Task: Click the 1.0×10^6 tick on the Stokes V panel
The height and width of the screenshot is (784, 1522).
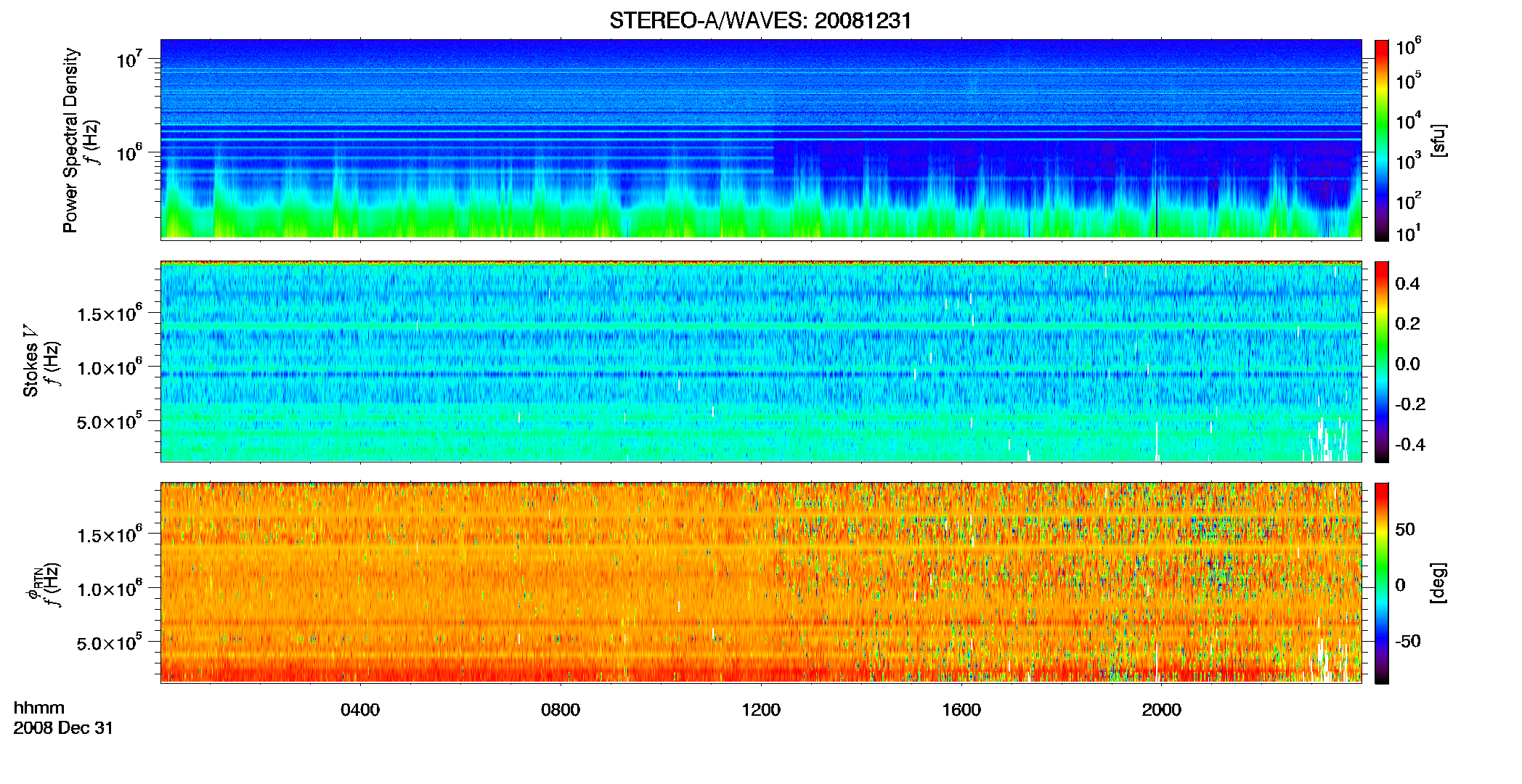Action: pos(109,367)
